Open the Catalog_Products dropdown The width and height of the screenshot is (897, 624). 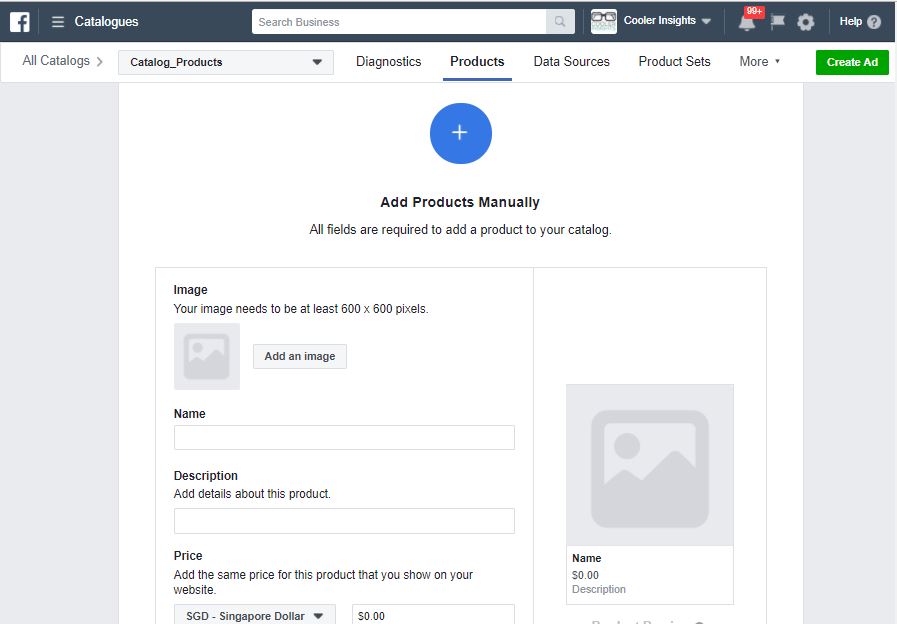click(226, 62)
